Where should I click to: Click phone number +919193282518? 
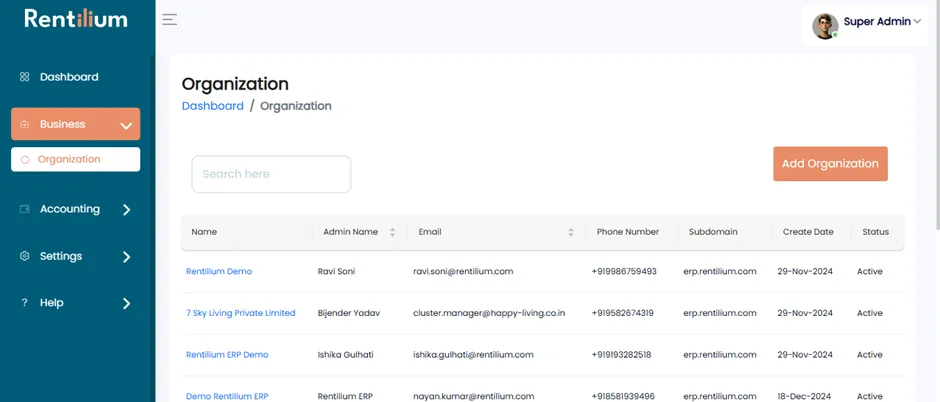(x=621, y=355)
